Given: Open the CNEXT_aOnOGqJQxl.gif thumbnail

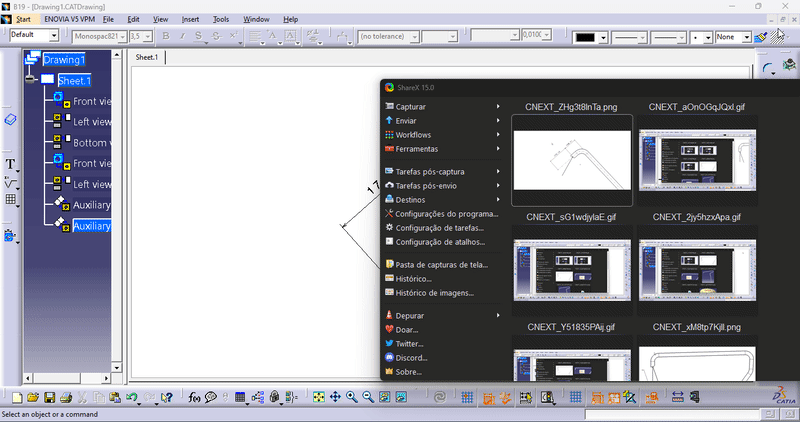Looking at the screenshot, I should point(697,160).
